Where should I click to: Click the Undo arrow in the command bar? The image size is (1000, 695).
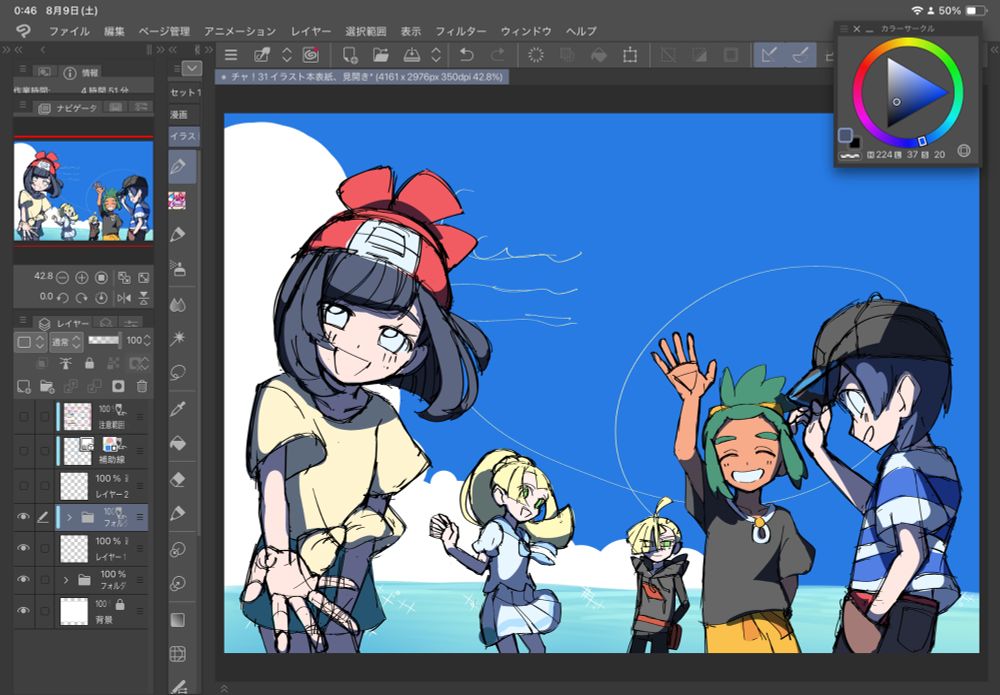tap(466, 56)
